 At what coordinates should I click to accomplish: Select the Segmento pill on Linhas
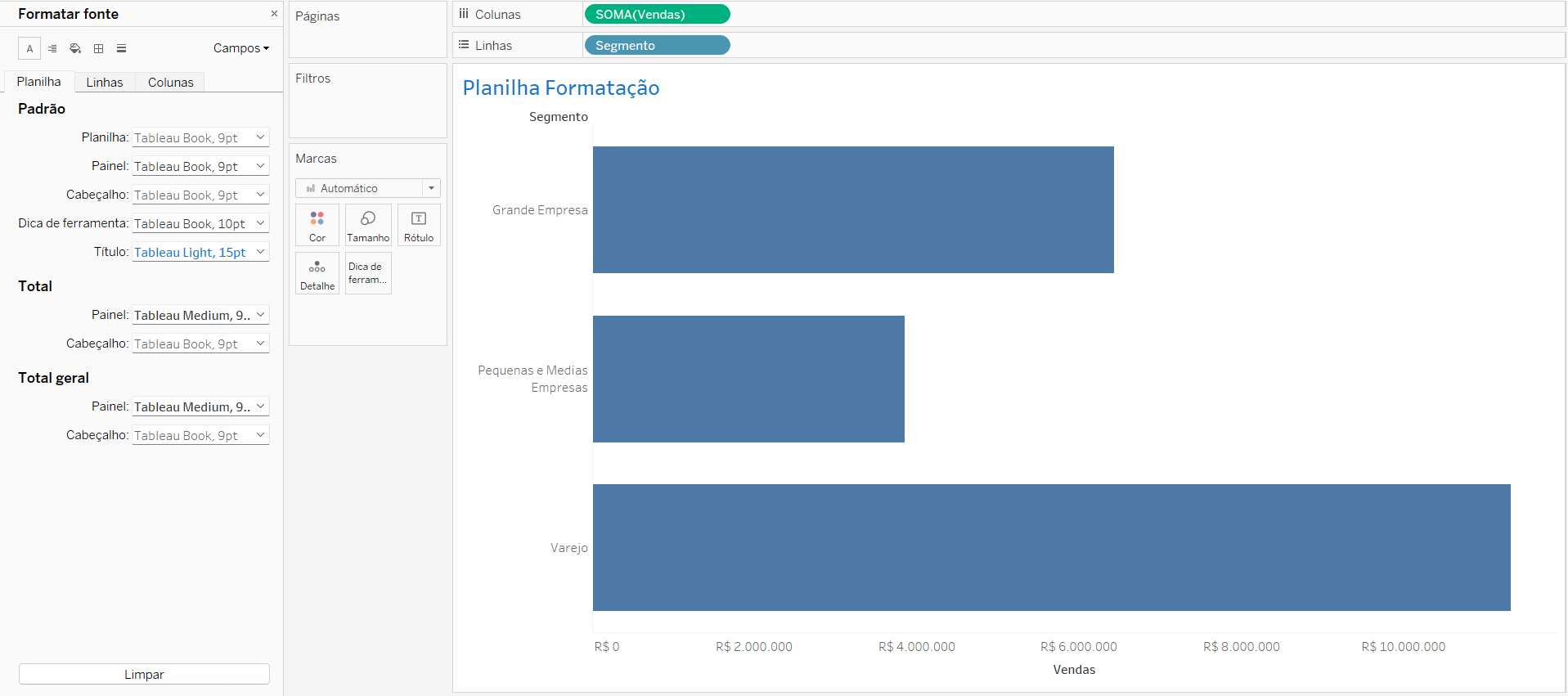tap(657, 45)
